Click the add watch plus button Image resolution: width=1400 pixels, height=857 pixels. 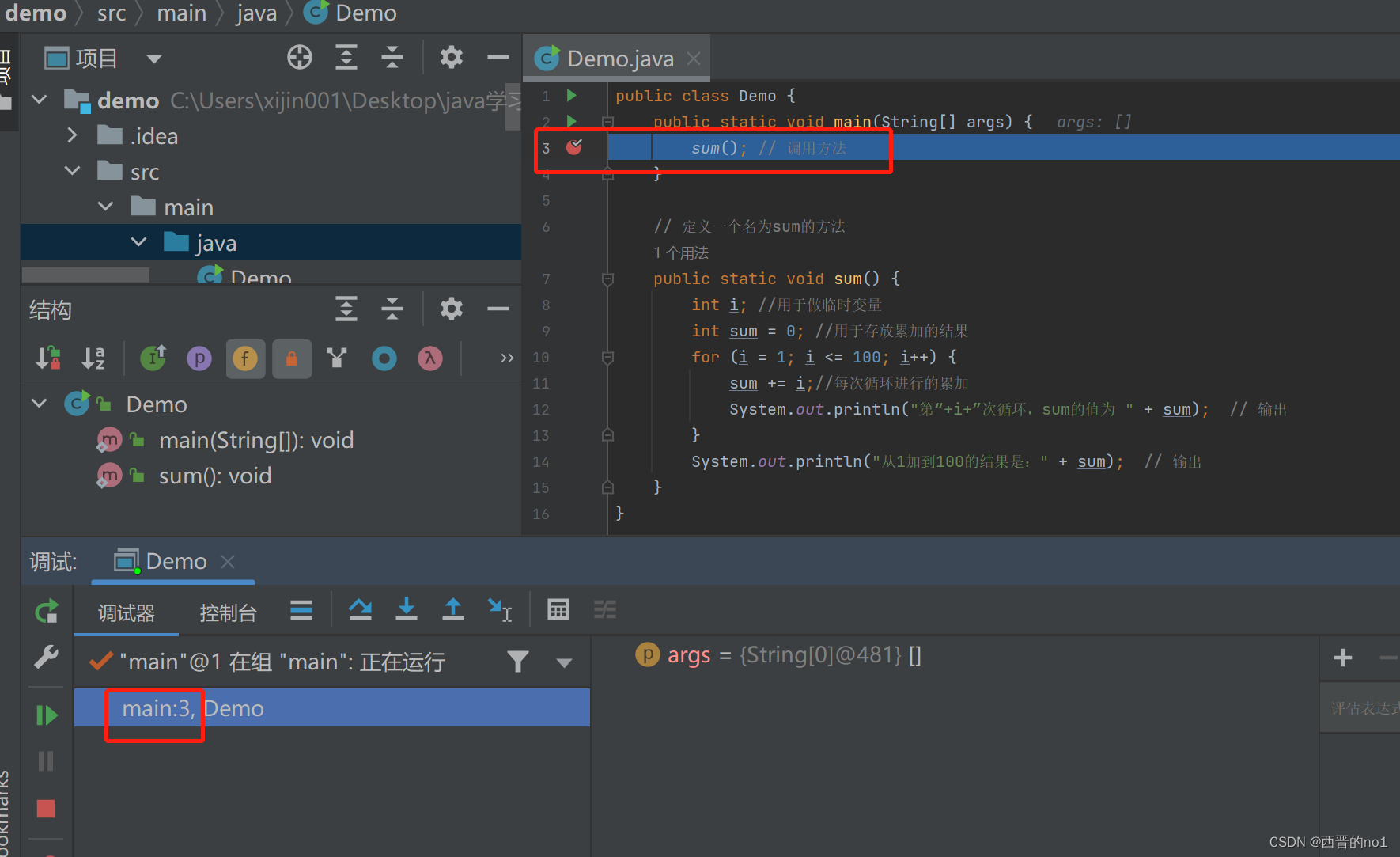click(1342, 658)
